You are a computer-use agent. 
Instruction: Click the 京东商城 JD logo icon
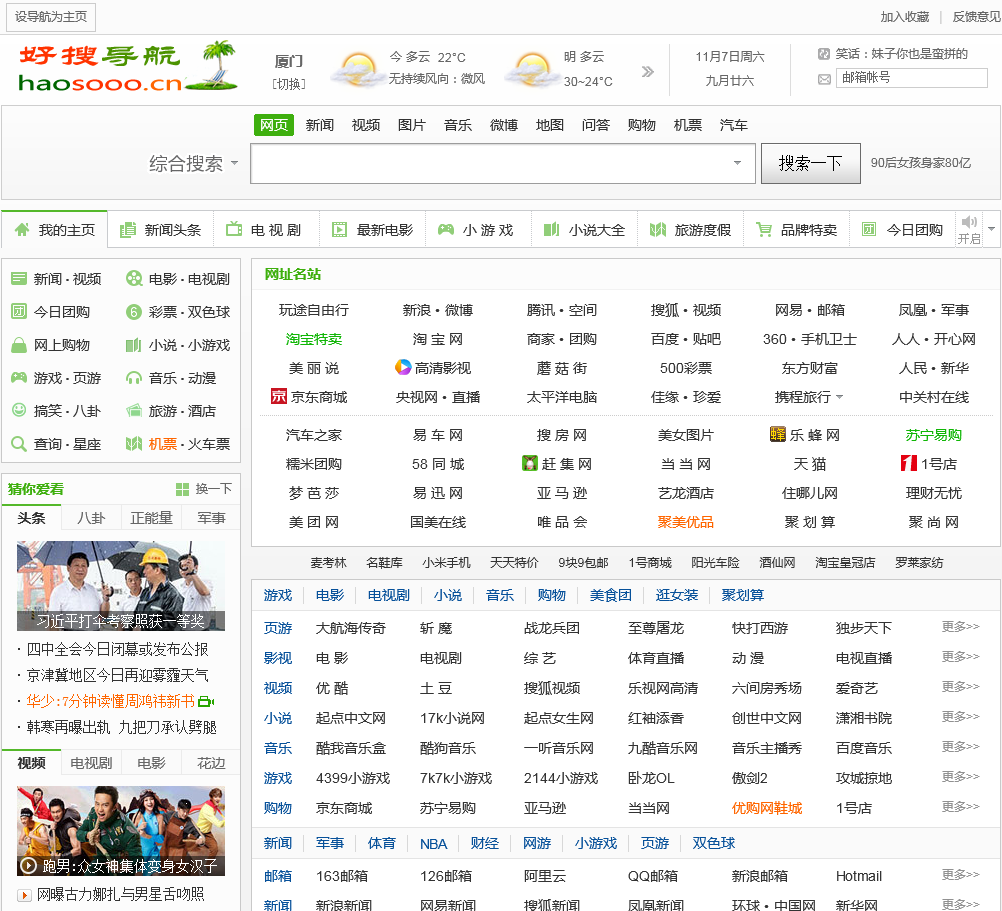279,396
